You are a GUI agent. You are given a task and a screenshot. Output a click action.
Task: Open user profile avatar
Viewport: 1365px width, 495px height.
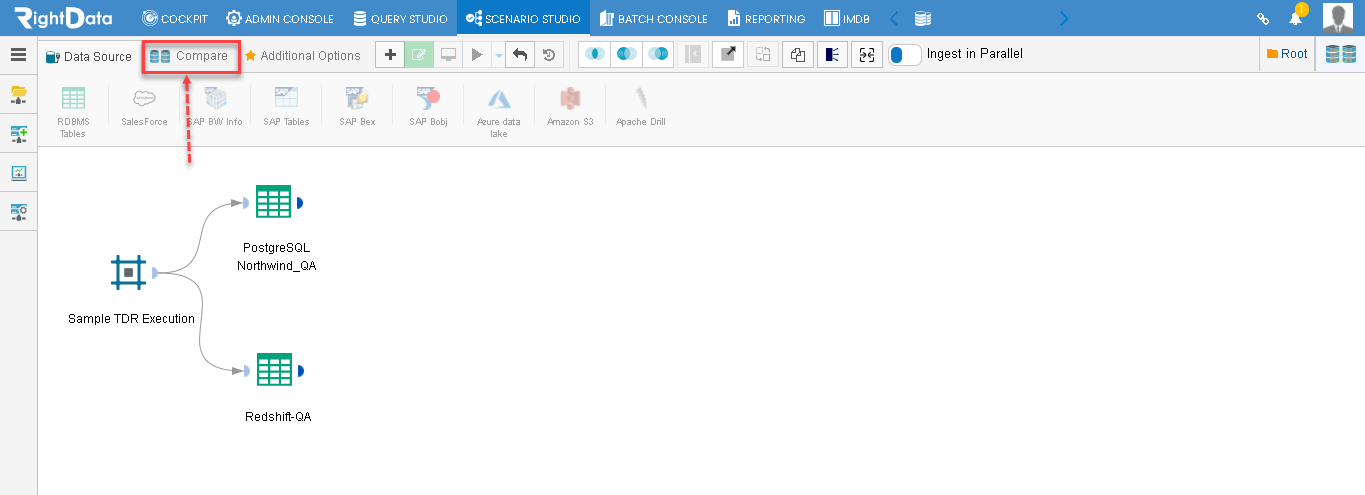point(1338,18)
